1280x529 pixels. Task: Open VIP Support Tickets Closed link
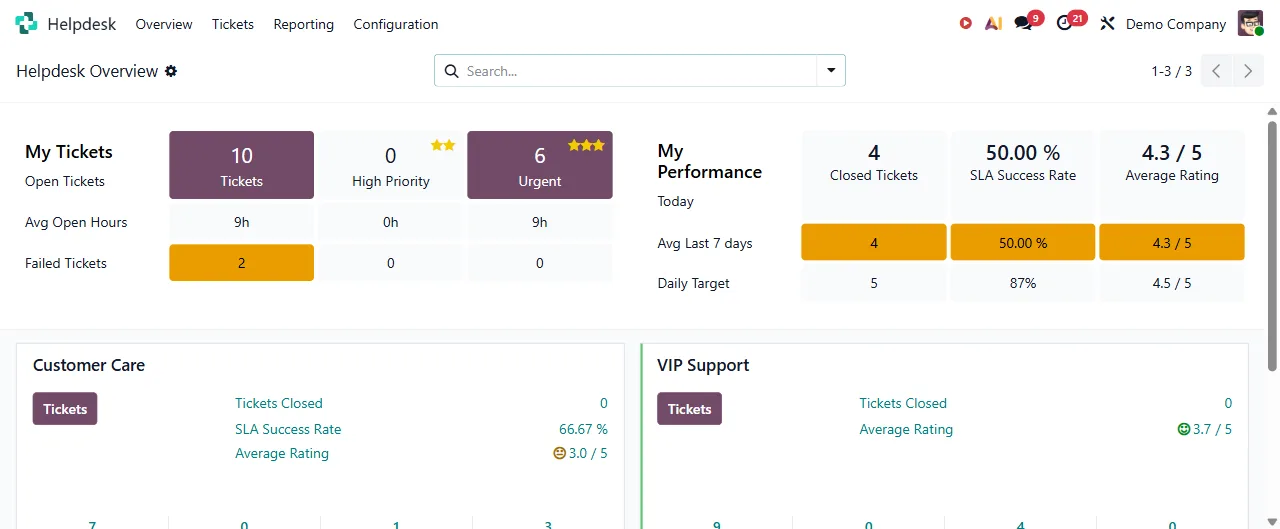[x=903, y=403]
